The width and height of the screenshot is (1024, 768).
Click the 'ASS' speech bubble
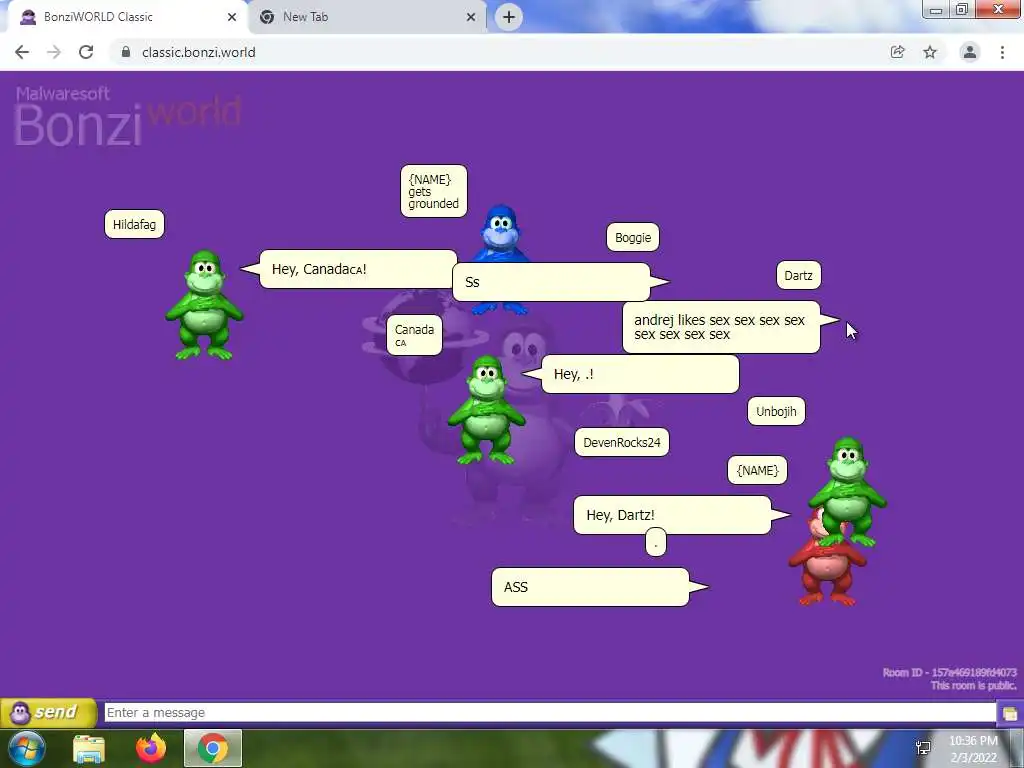click(590, 587)
